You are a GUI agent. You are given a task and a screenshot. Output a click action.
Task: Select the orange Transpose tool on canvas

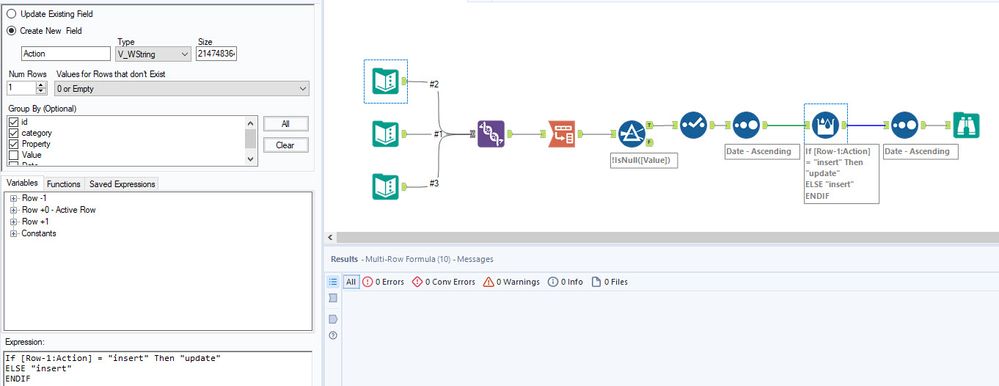click(x=562, y=134)
